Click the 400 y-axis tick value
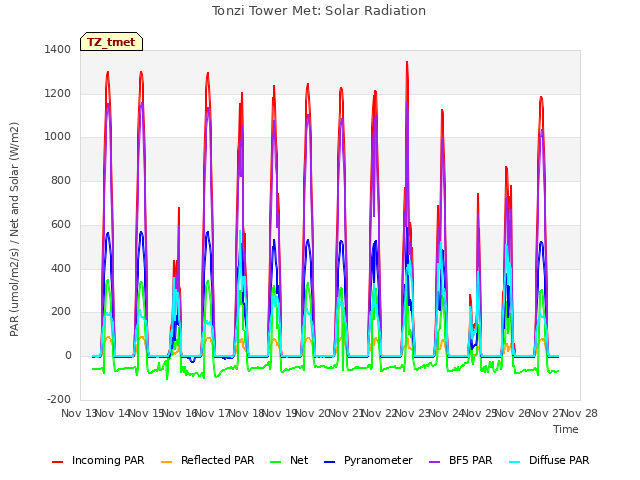The width and height of the screenshot is (640, 480). pyautogui.click(x=61, y=268)
